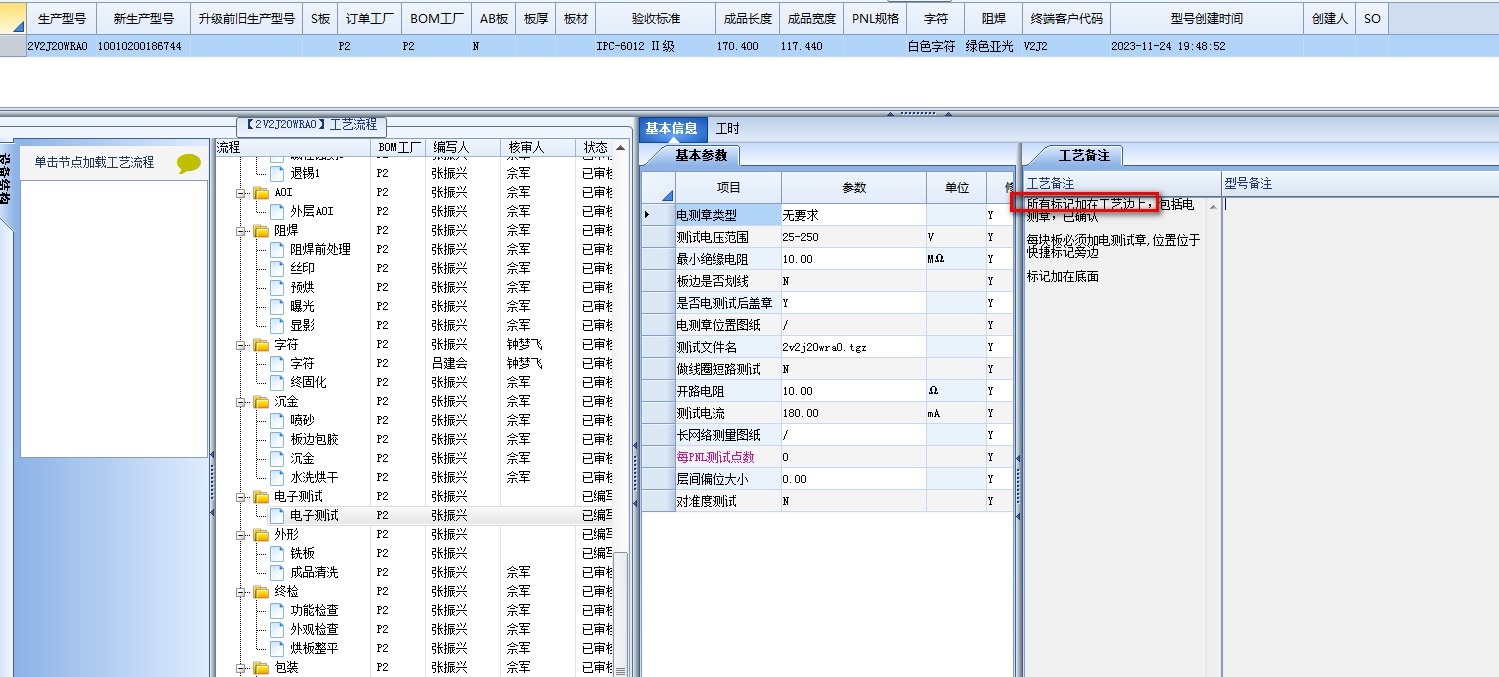This screenshot has height=677, width=1499.
Task: Collapse the 阻焊 tree node
Action: (241, 231)
